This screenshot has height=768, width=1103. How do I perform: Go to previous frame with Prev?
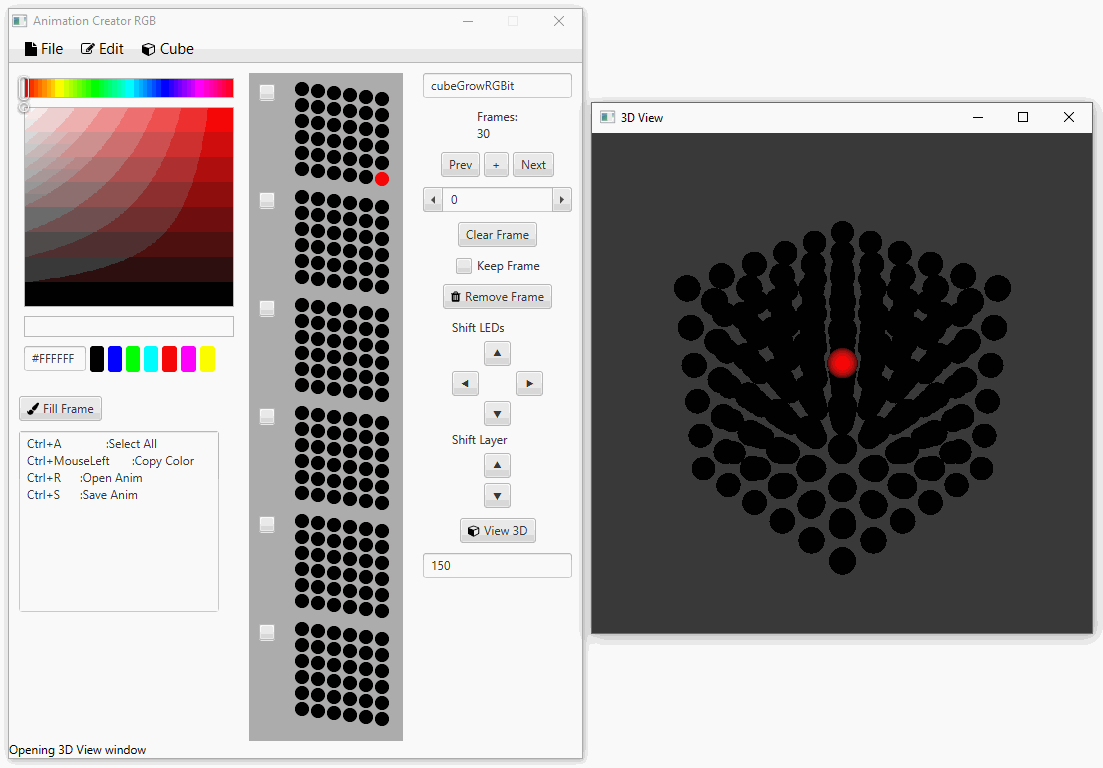pos(460,165)
